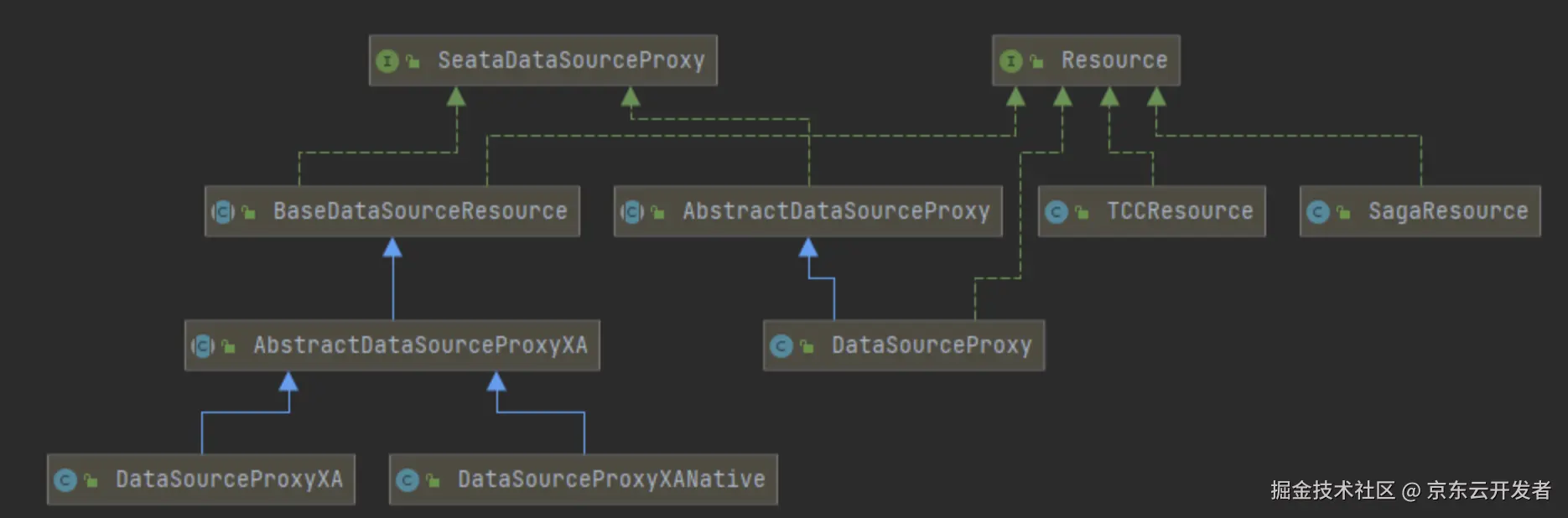Click the class icon next to TCCResource
Screen dimensions: 1568x518
pos(1057,212)
